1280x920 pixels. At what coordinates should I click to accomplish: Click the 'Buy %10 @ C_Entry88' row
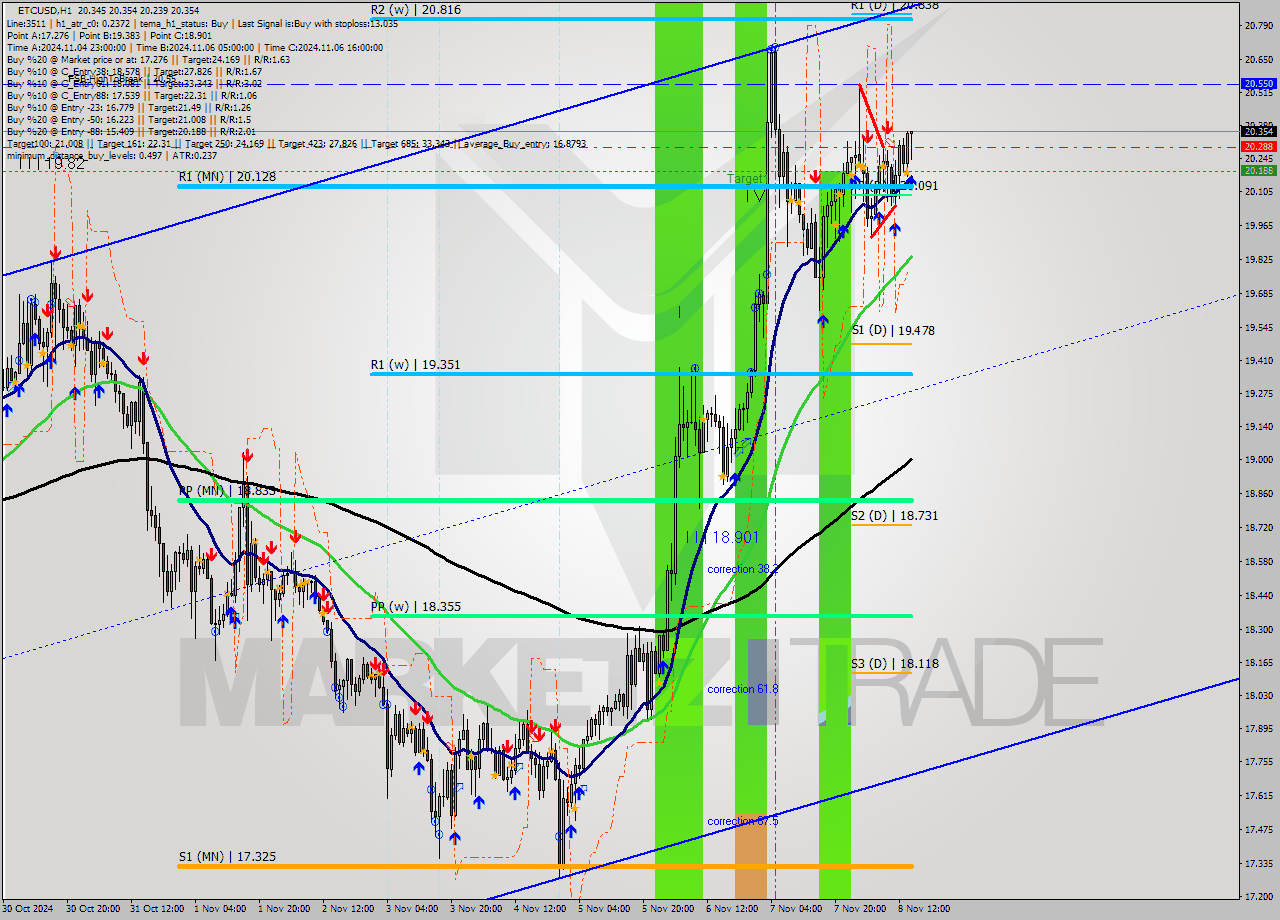tap(132, 95)
